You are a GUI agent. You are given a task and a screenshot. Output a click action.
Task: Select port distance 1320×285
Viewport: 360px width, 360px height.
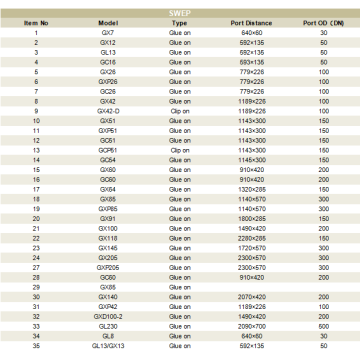tap(252, 189)
